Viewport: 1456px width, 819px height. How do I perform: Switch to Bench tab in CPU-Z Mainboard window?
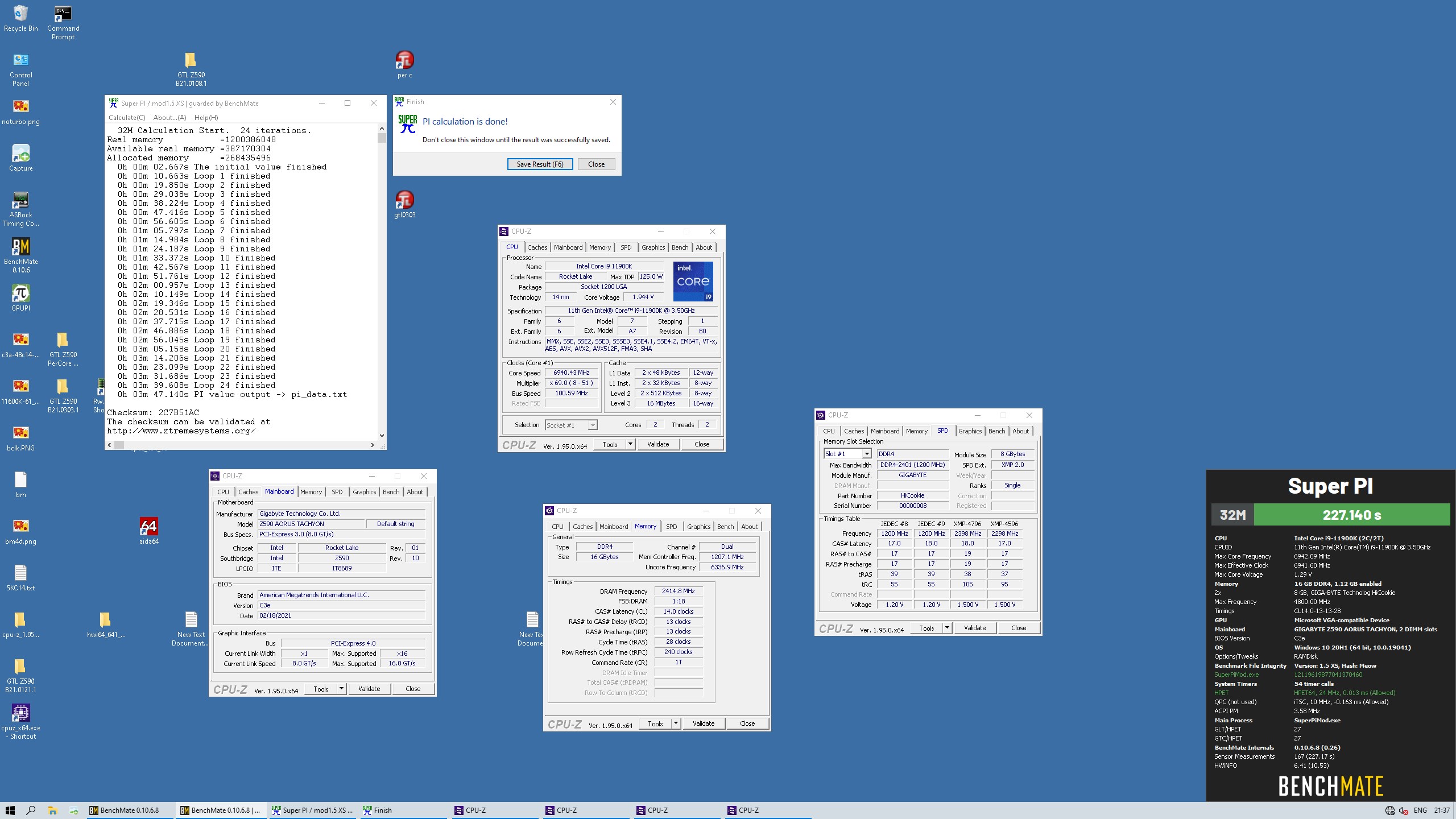point(391,492)
